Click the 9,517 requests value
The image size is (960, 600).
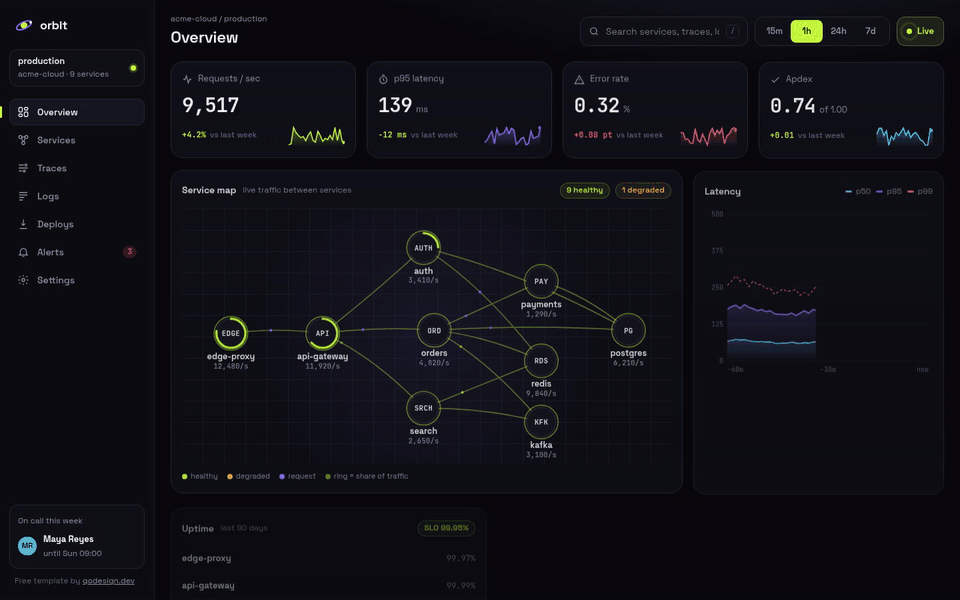coord(211,105)
